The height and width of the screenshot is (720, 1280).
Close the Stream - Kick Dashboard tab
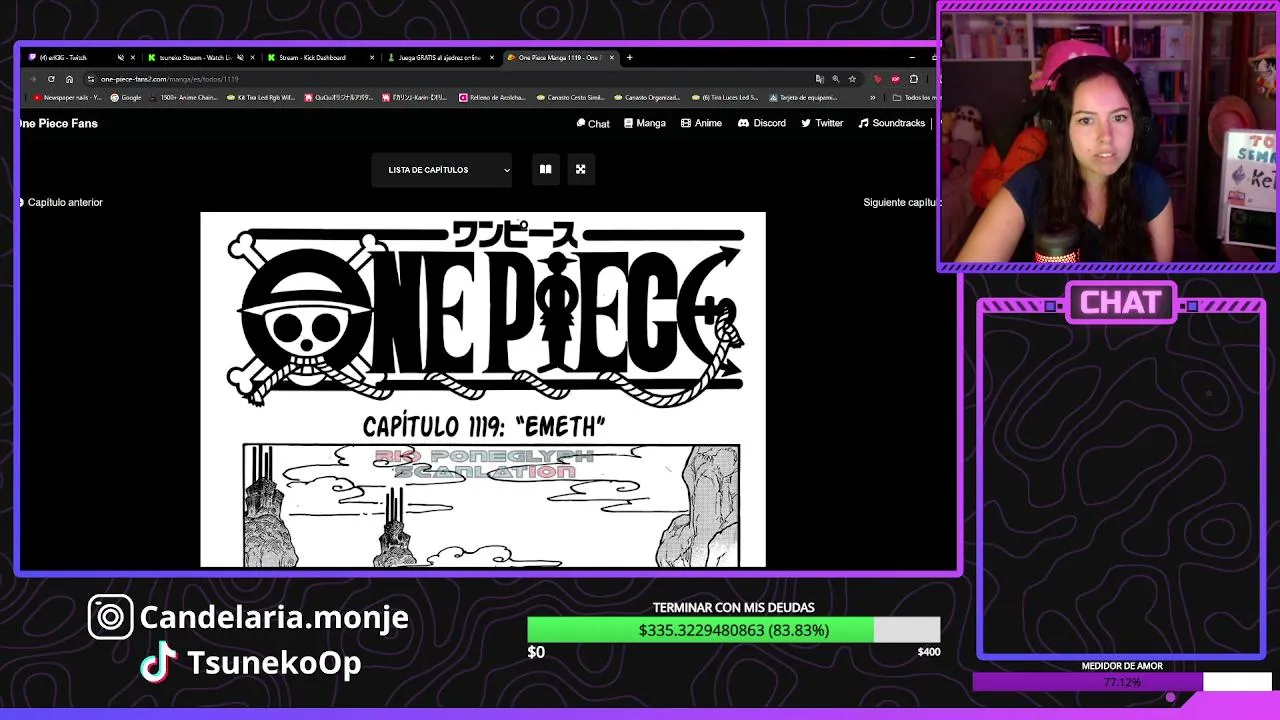[372, 57]
